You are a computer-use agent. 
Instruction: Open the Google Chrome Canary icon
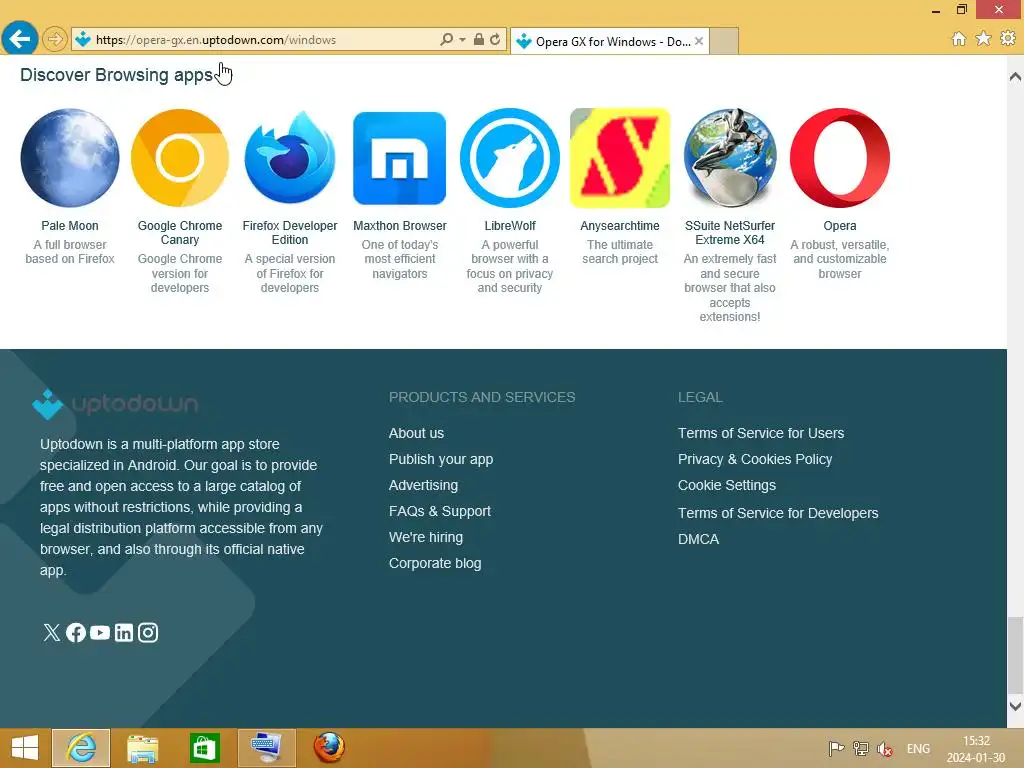pos(180,158)
